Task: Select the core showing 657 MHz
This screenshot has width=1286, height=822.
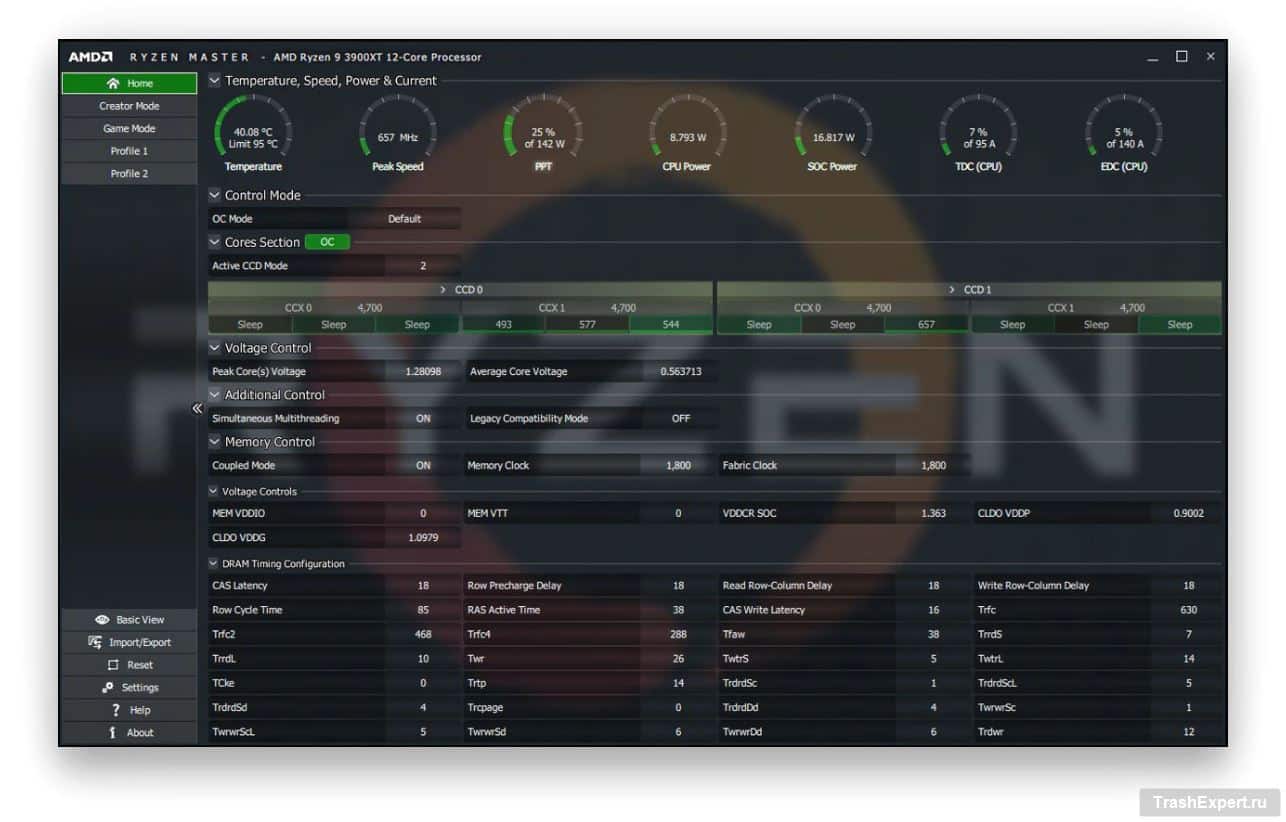Action: tap(927, 324)
